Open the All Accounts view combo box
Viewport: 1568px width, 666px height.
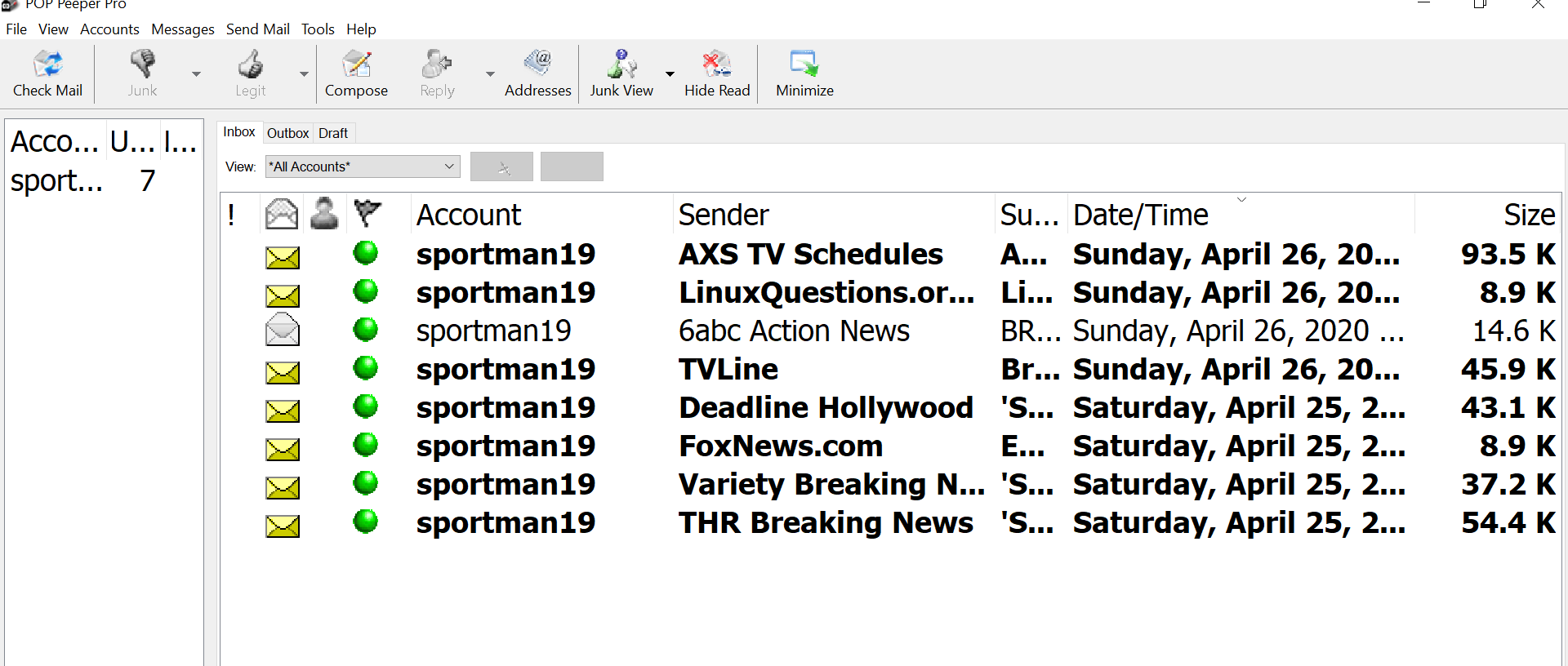click(x=363, y=166)
